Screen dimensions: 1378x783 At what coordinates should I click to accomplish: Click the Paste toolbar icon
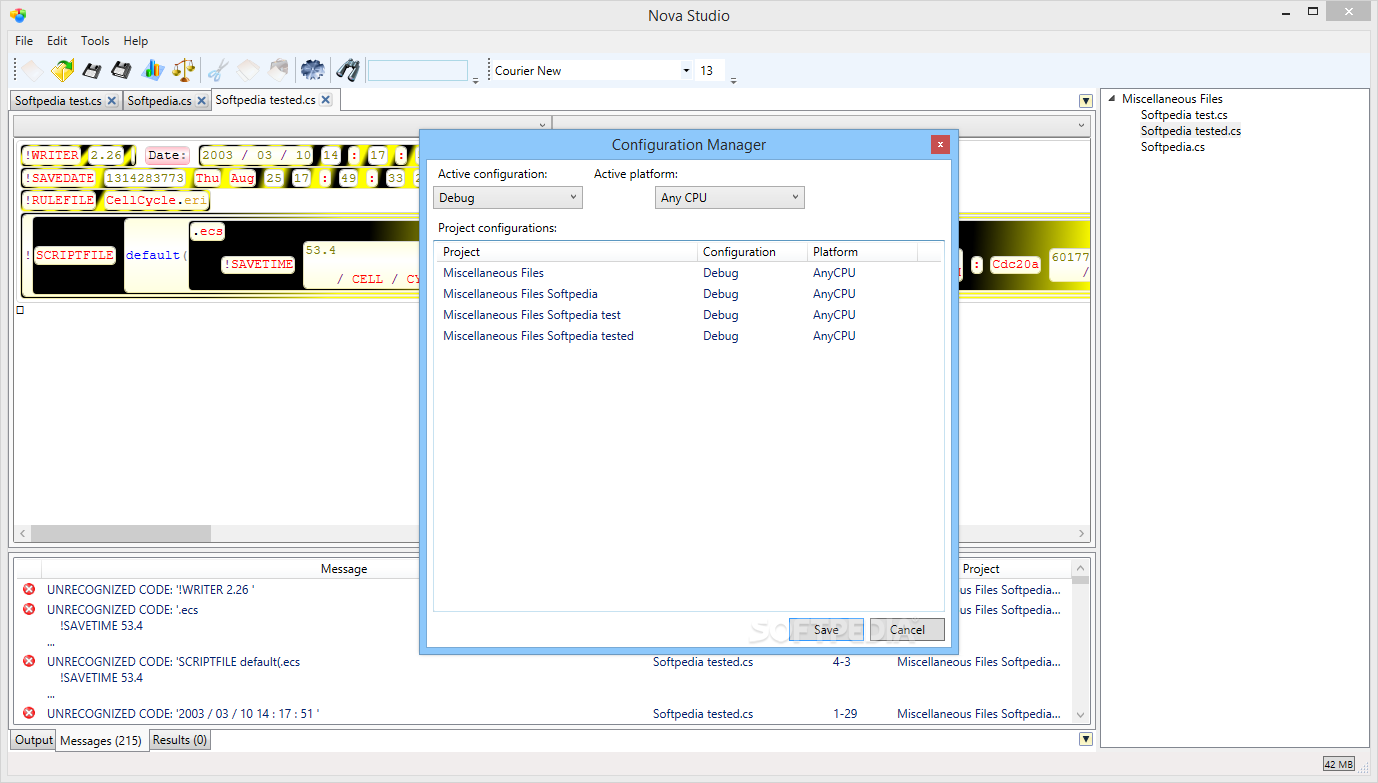(278, 70)
